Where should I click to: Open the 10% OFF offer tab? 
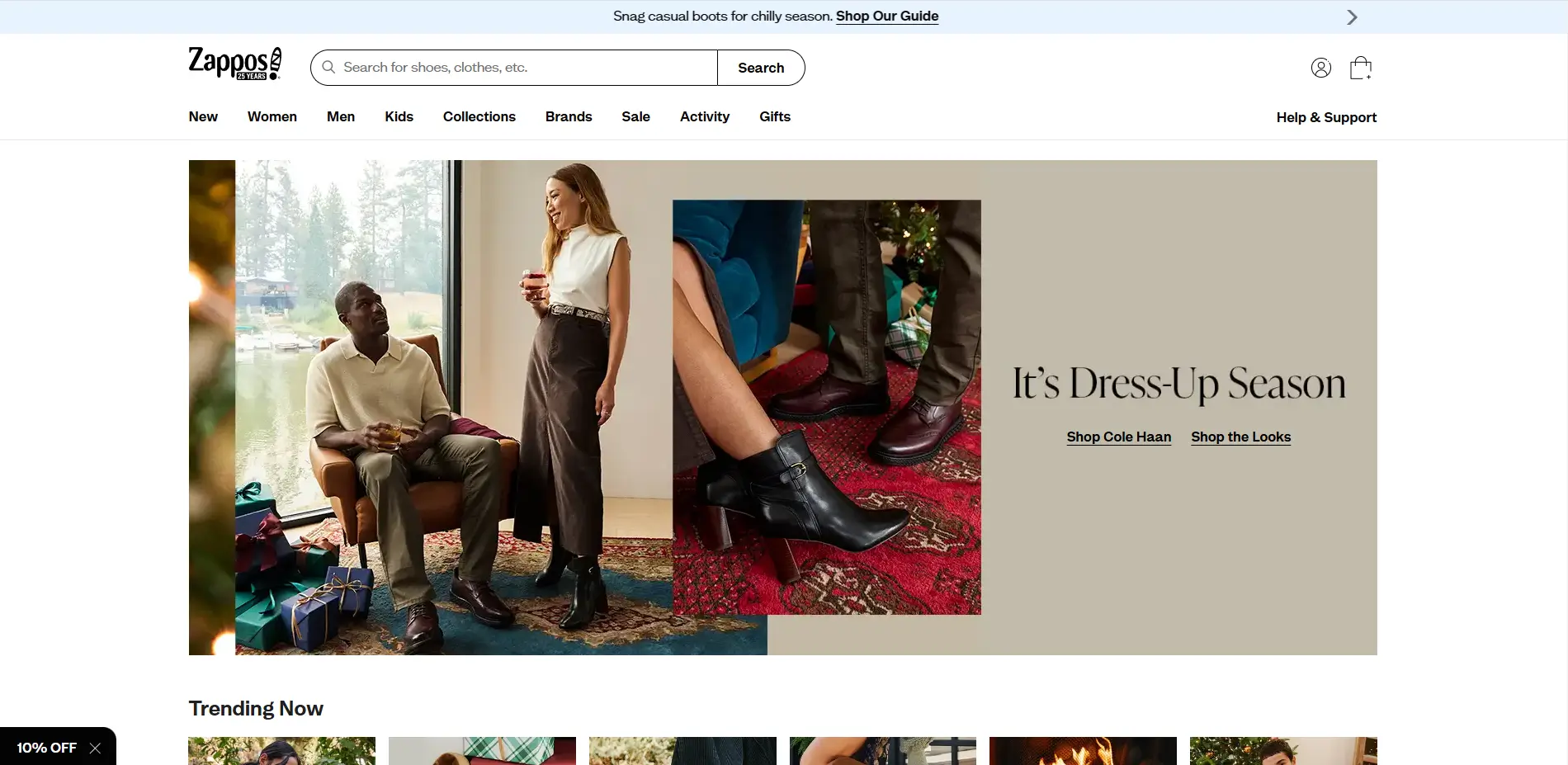[47, 748]
